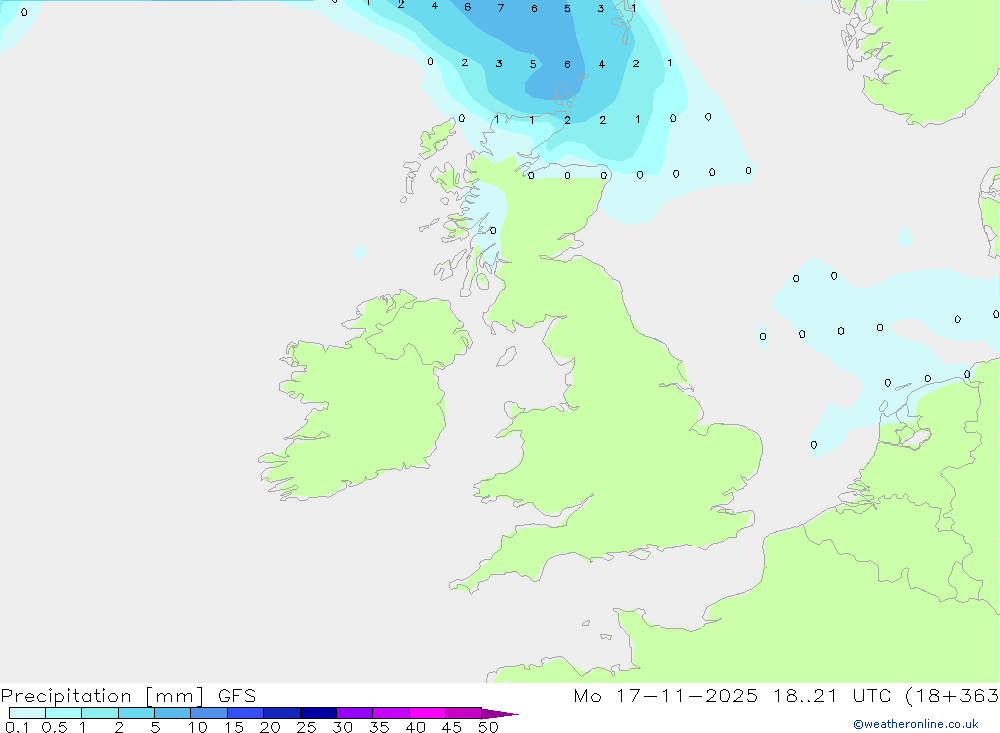This screenshot has width=1000, height=733.
Task: Click the 30–35 mm purple legend swatch
Action: [x=355, y=713]
